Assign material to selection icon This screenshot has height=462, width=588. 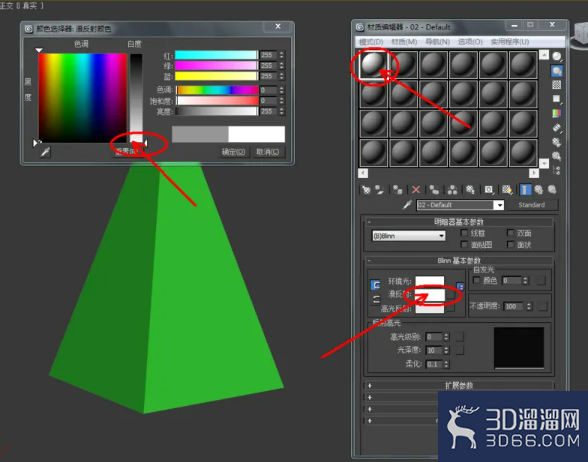click(398, 190)
